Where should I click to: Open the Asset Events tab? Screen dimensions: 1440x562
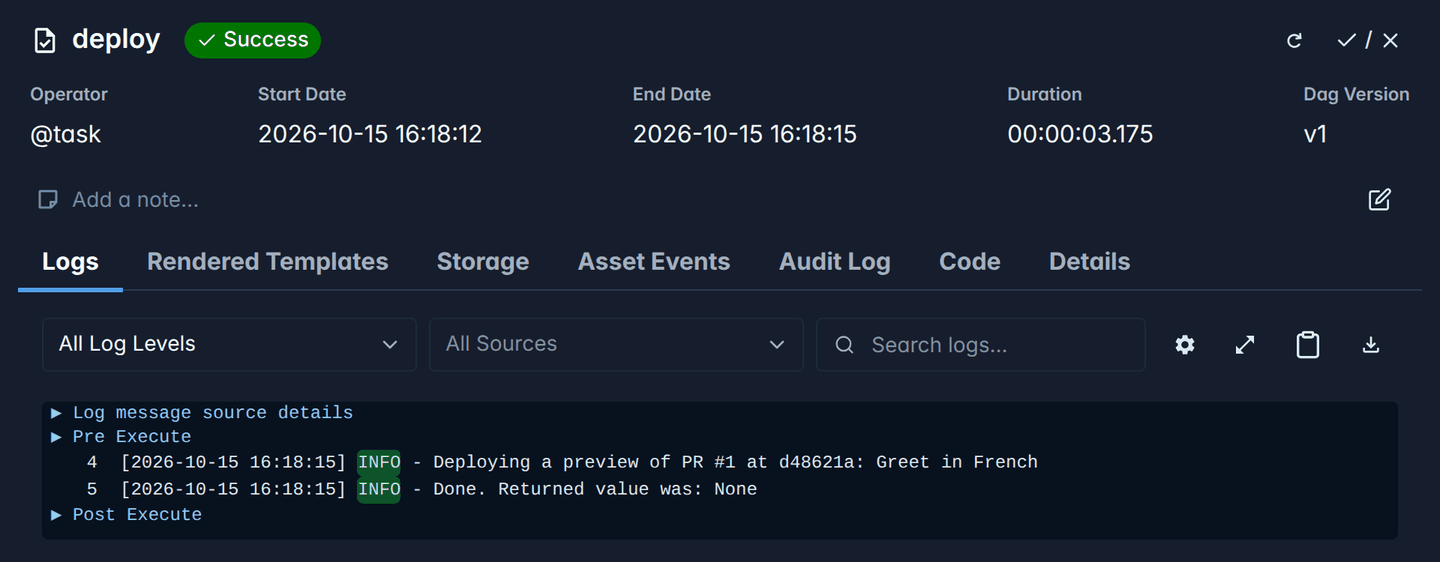pos(654,262)
